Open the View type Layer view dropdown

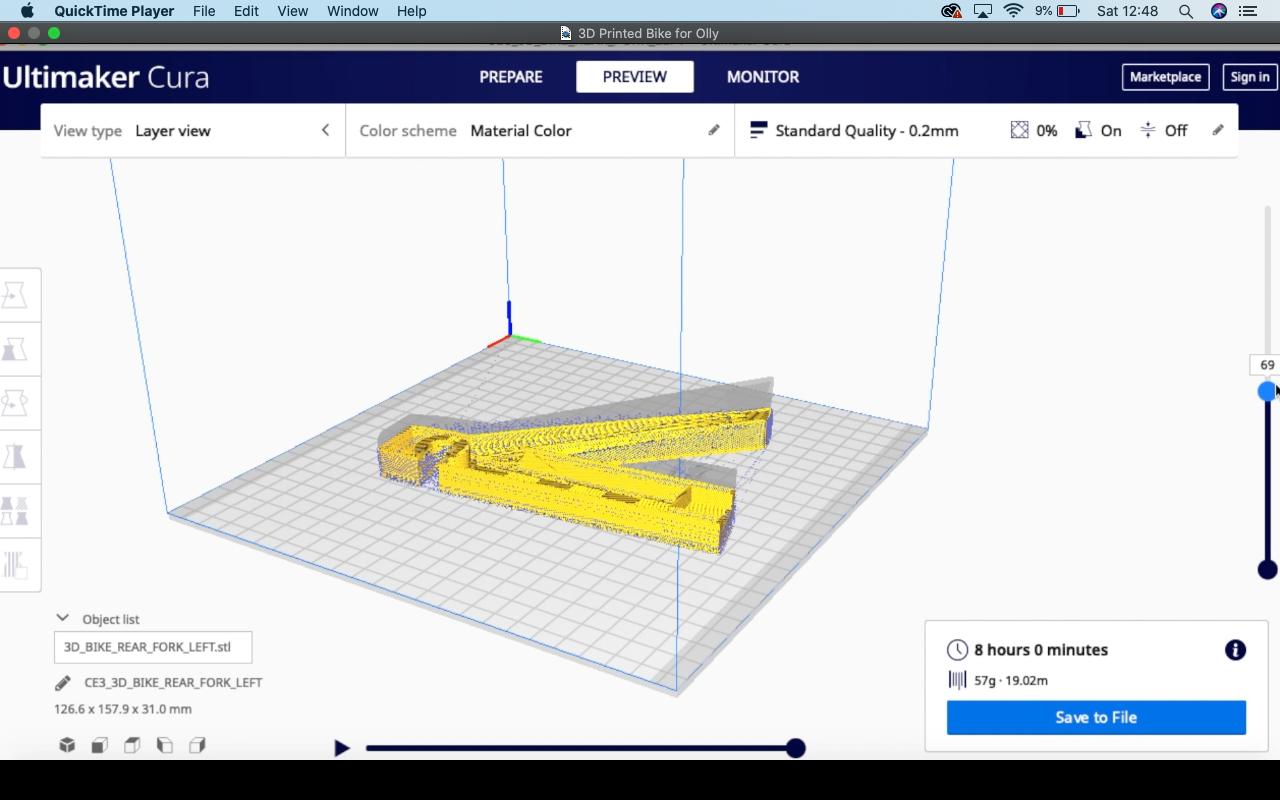193,131
